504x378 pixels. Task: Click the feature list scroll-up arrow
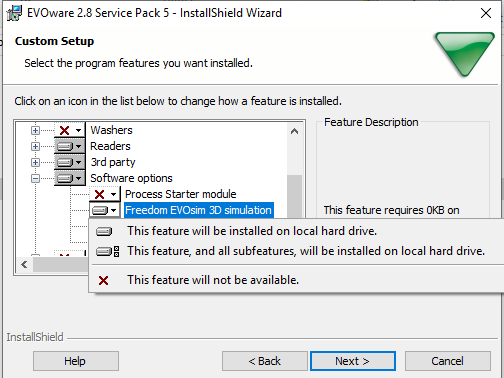point(294,131)
